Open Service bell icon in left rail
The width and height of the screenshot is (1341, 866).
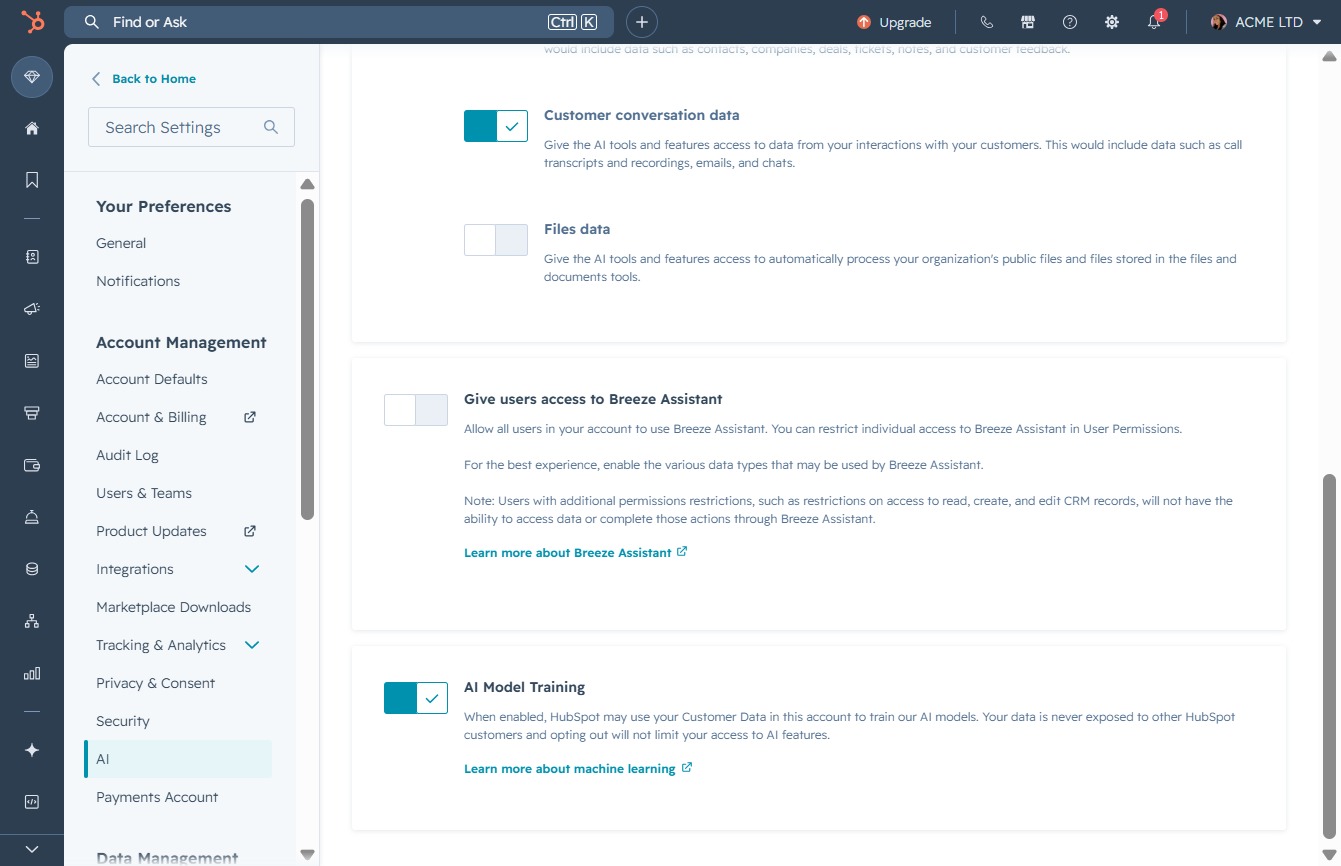point(32,517)
